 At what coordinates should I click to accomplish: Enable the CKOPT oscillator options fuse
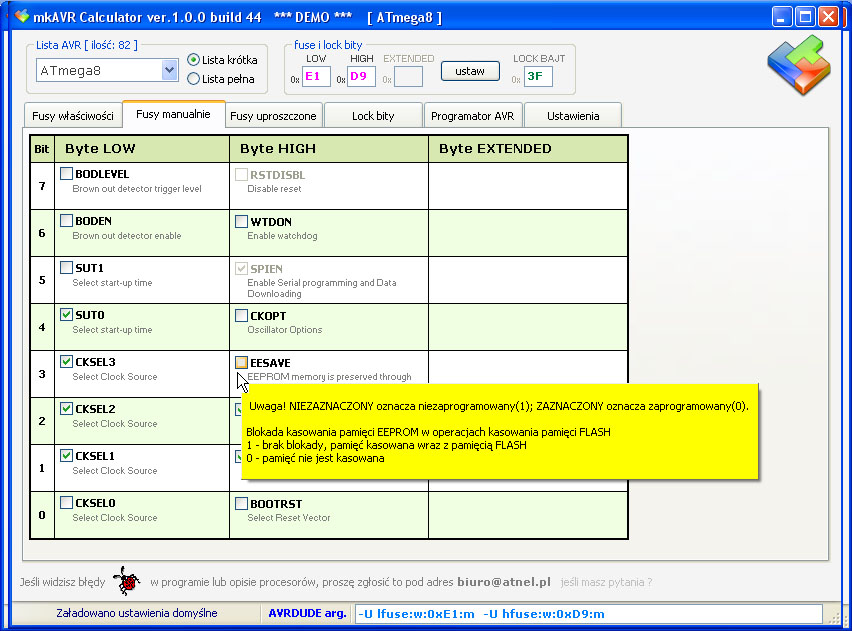(x=240, y=315)
